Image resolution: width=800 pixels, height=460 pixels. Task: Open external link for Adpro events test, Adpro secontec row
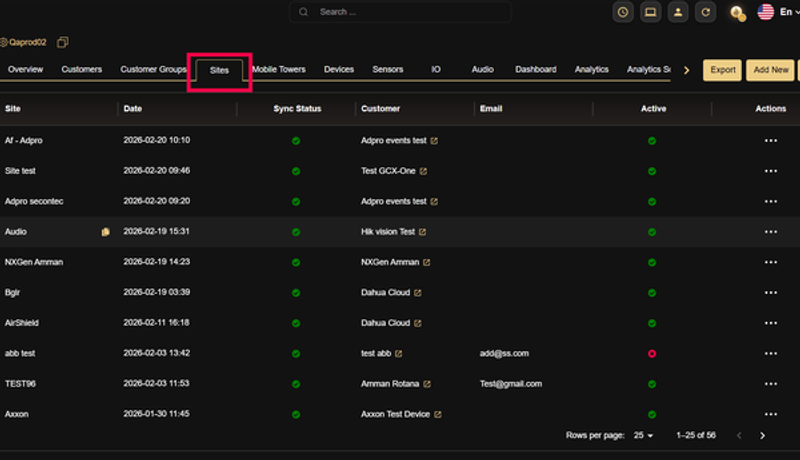coord(434,202)
